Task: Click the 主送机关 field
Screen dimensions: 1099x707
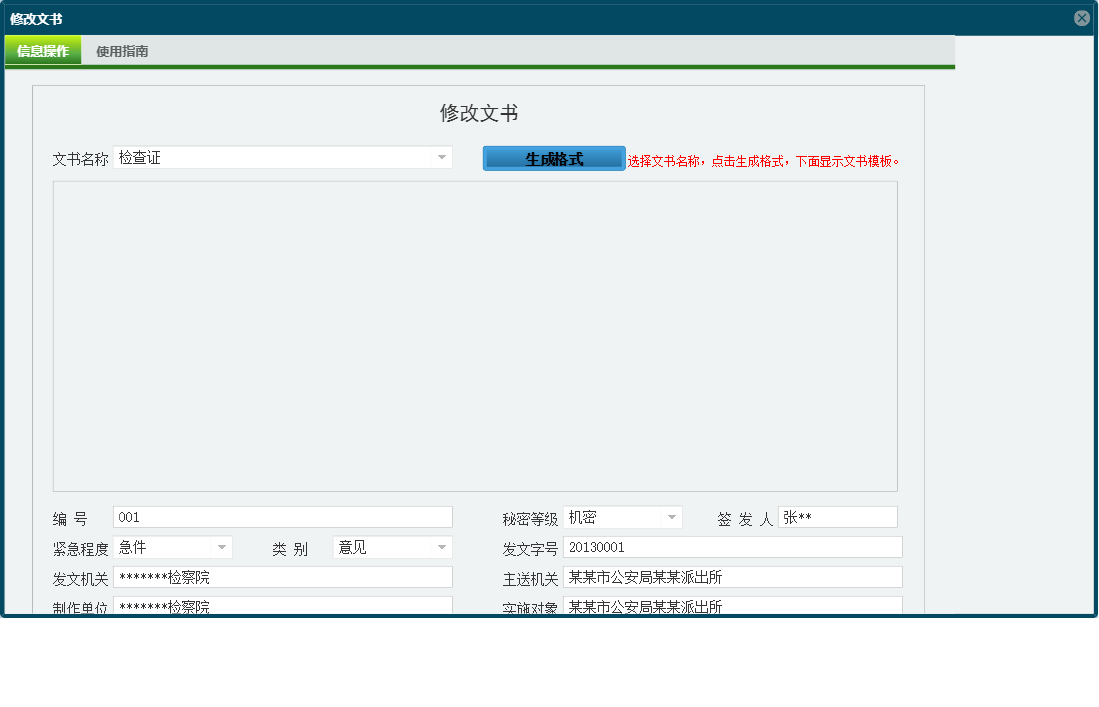Action: (733, 577)
